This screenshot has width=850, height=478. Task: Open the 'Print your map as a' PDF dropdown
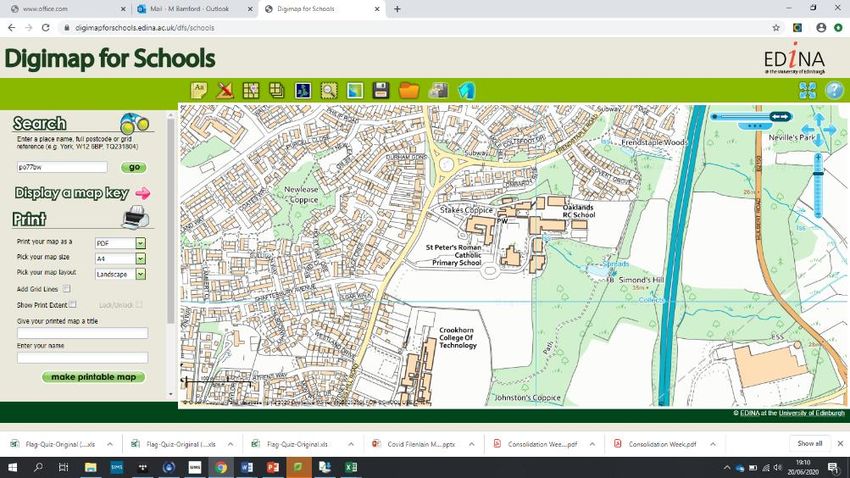[120, 243]
